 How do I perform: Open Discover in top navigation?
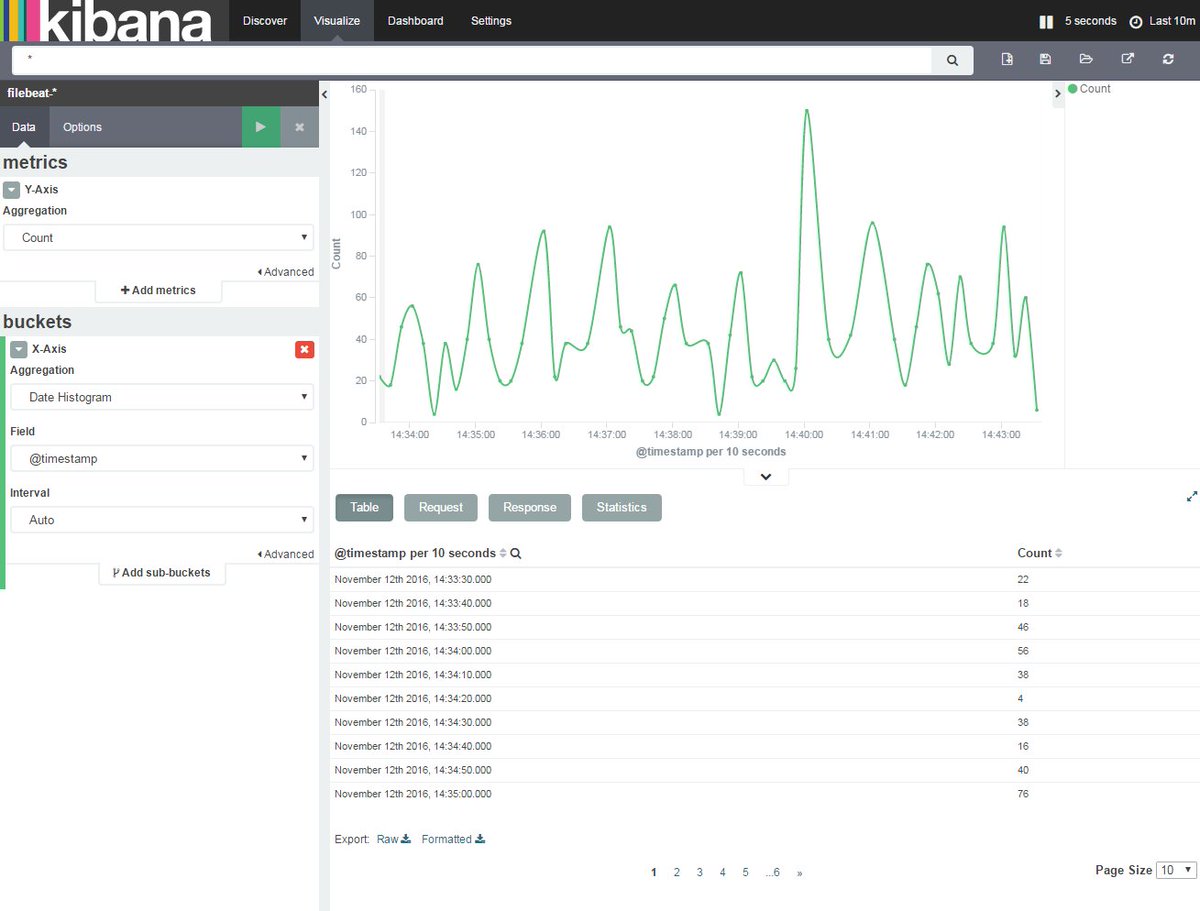click(x=265, y=21)
